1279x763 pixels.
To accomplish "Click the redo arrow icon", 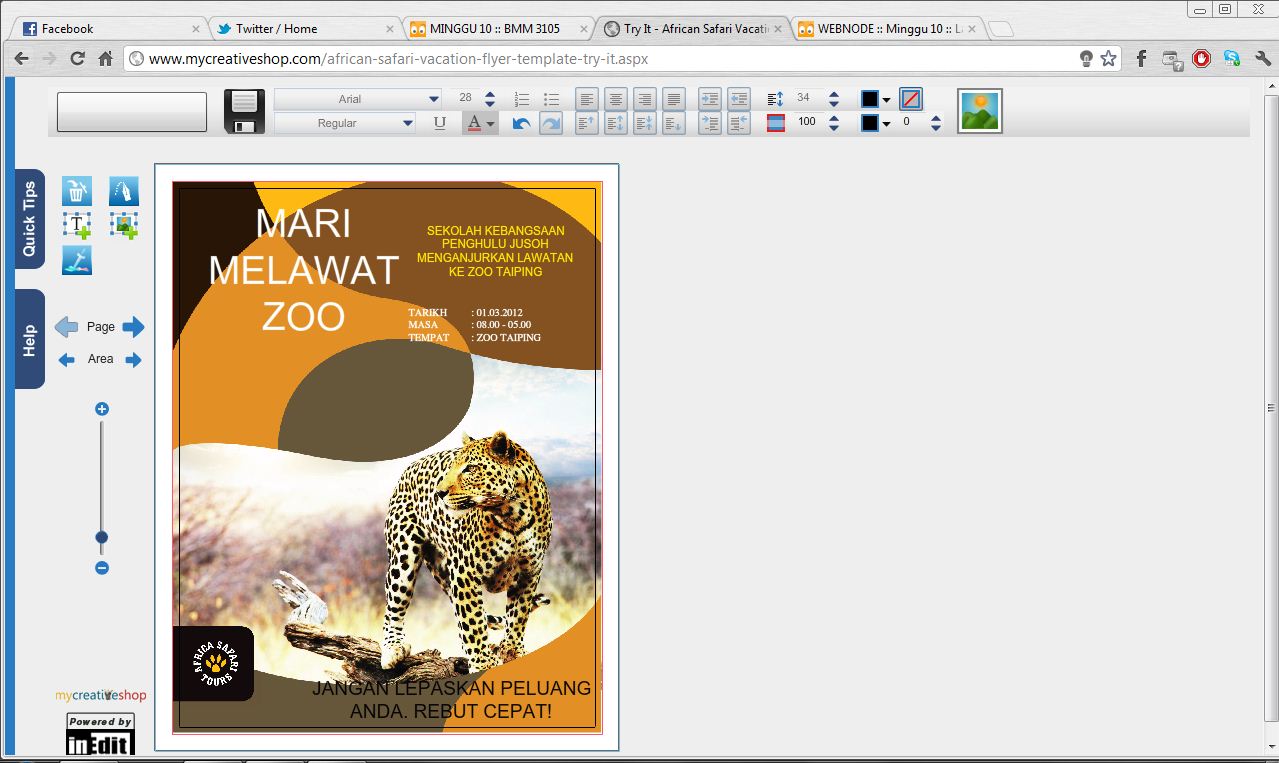I will [551, 123].
